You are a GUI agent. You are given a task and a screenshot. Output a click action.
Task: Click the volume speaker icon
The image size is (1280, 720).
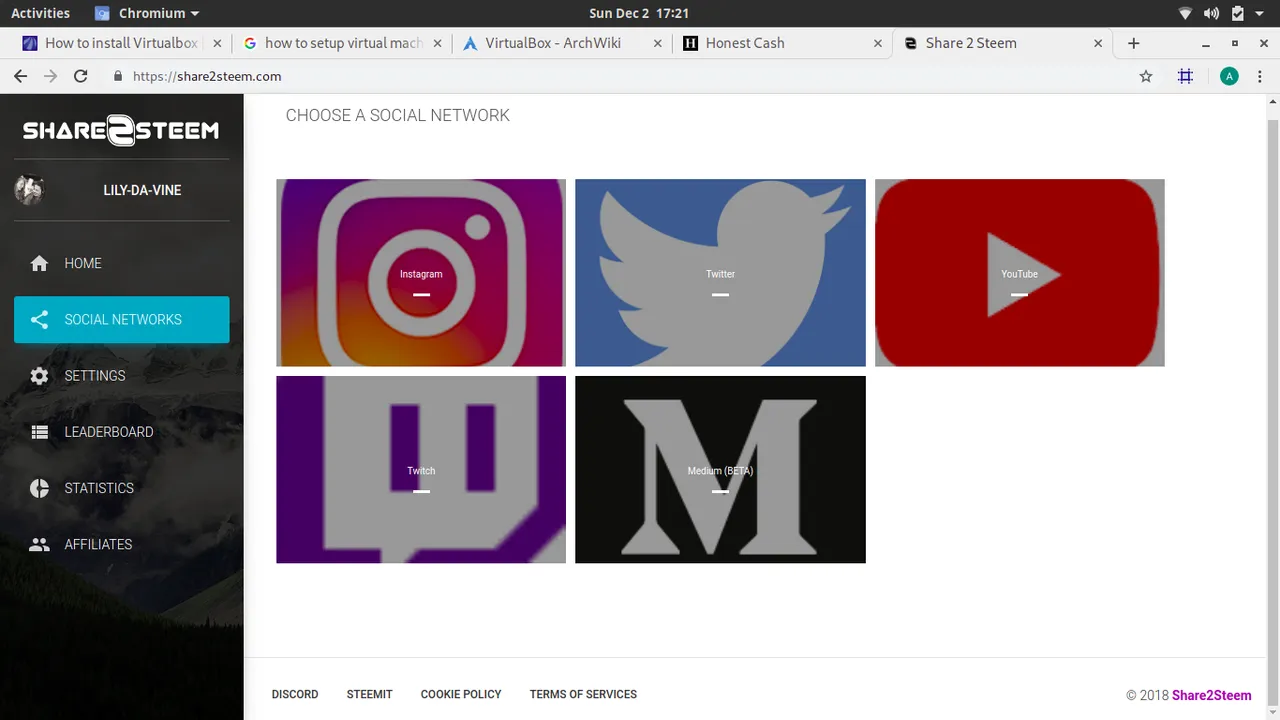[x=1211, y=13]
